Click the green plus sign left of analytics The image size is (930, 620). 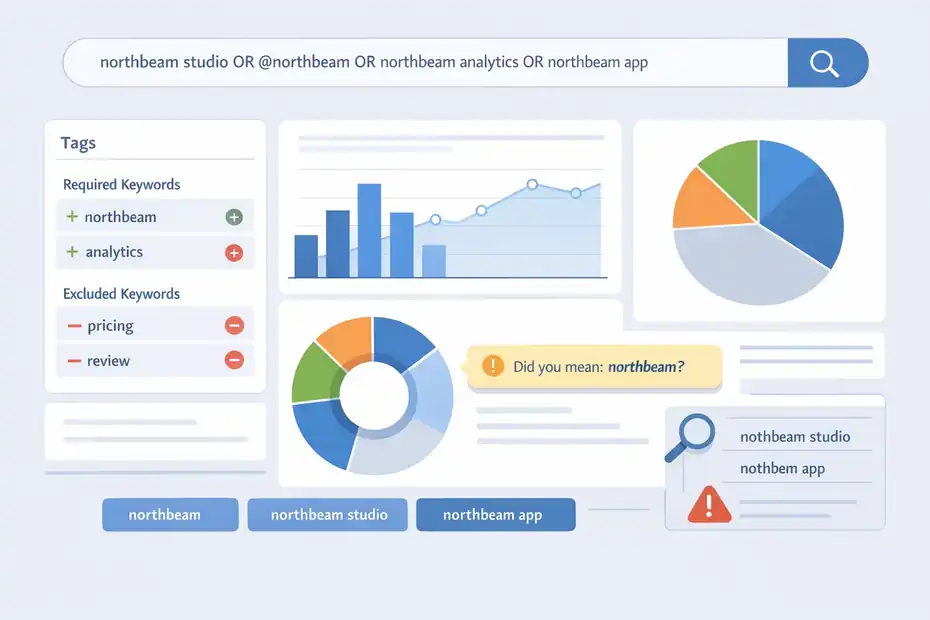click(72, 252)
